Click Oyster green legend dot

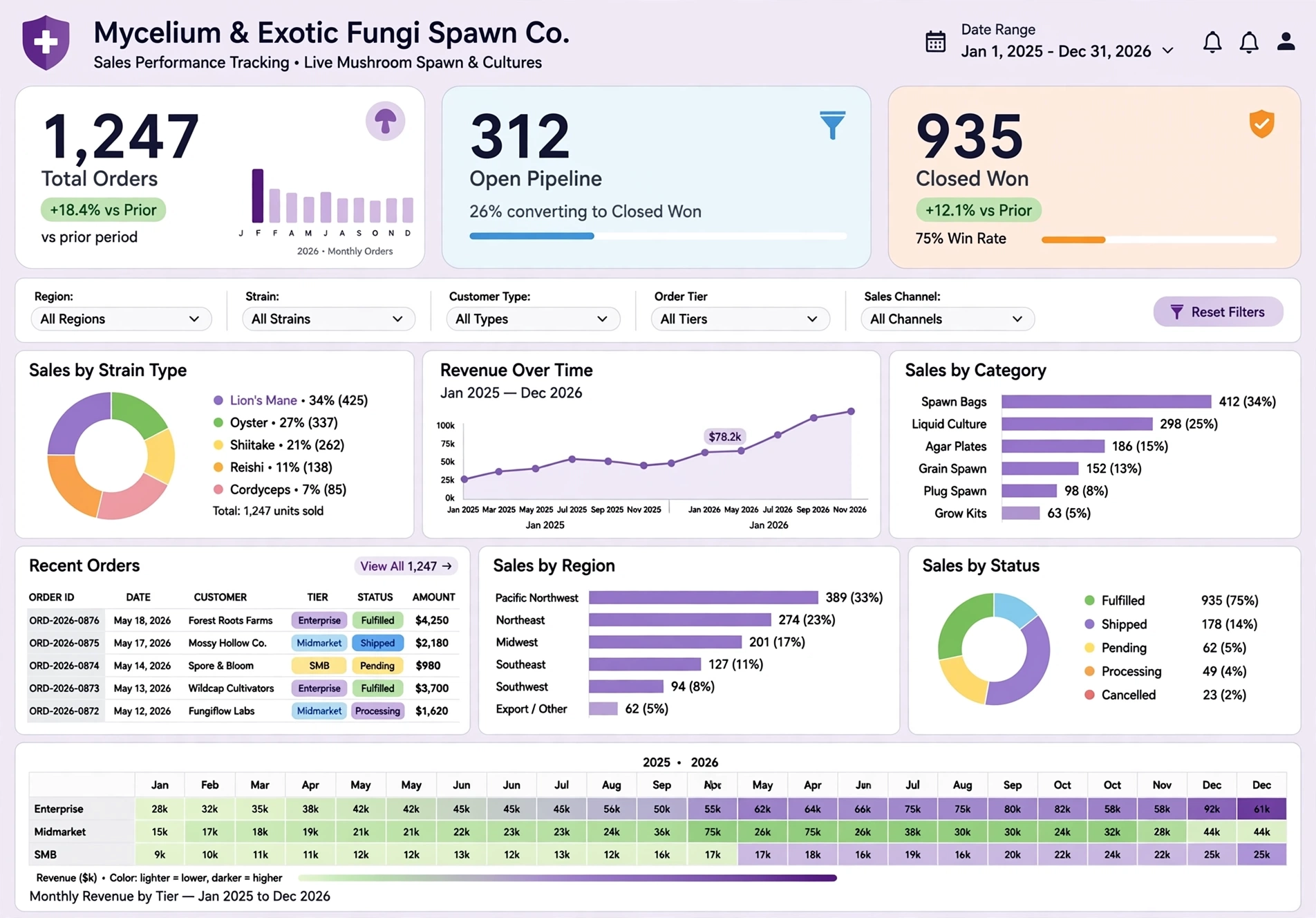218,422
